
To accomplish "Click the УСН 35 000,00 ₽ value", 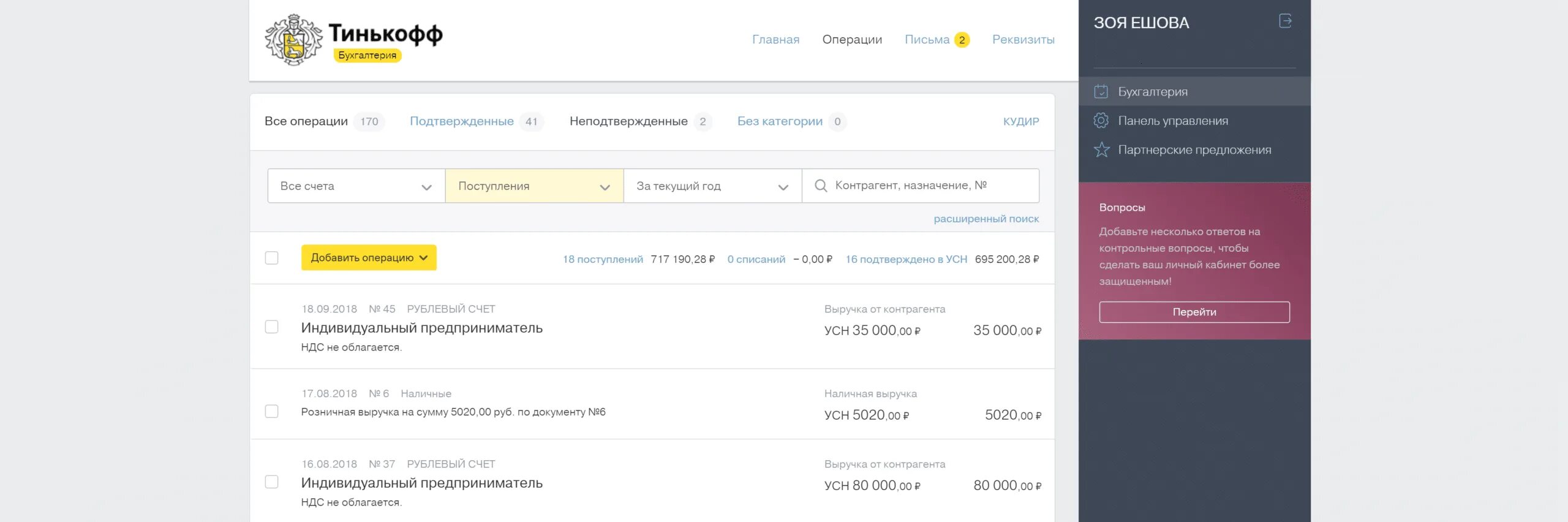I will coord(872,330).
